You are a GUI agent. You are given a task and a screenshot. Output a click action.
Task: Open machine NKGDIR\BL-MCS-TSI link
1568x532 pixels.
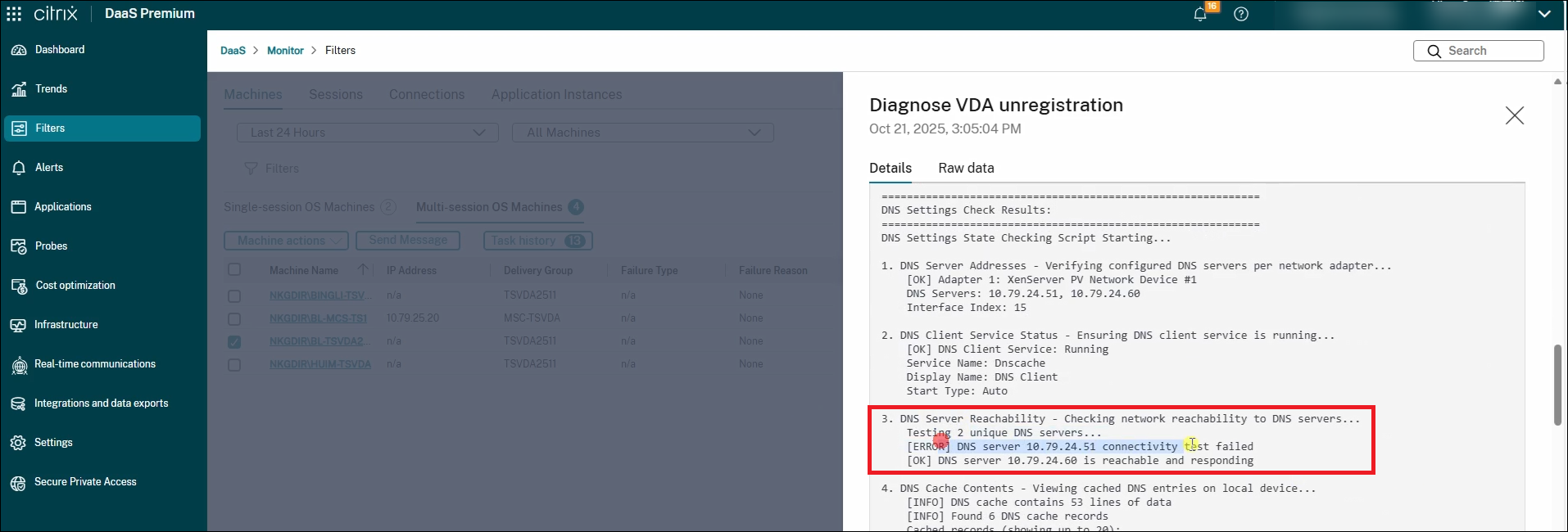tap(318, 318)
